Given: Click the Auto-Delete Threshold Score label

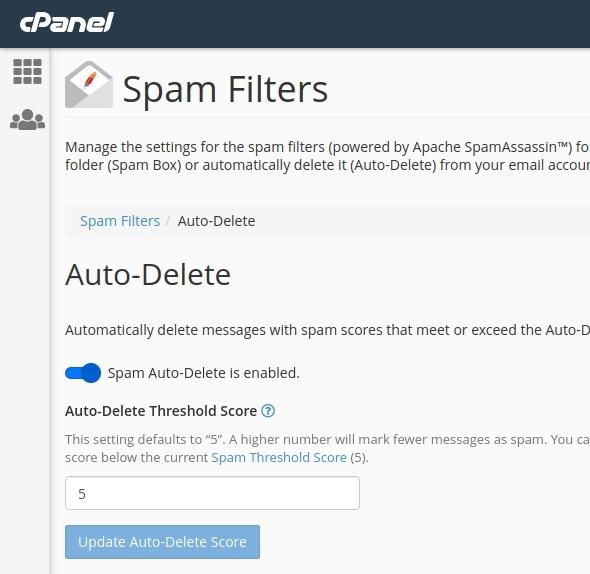Looking at the screenshot, I should point(161,411).
